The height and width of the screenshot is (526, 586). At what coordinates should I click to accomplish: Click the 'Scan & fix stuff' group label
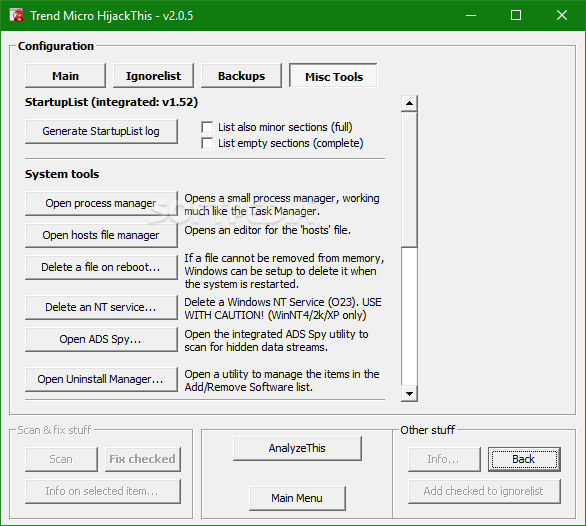(x=54, y=430)
